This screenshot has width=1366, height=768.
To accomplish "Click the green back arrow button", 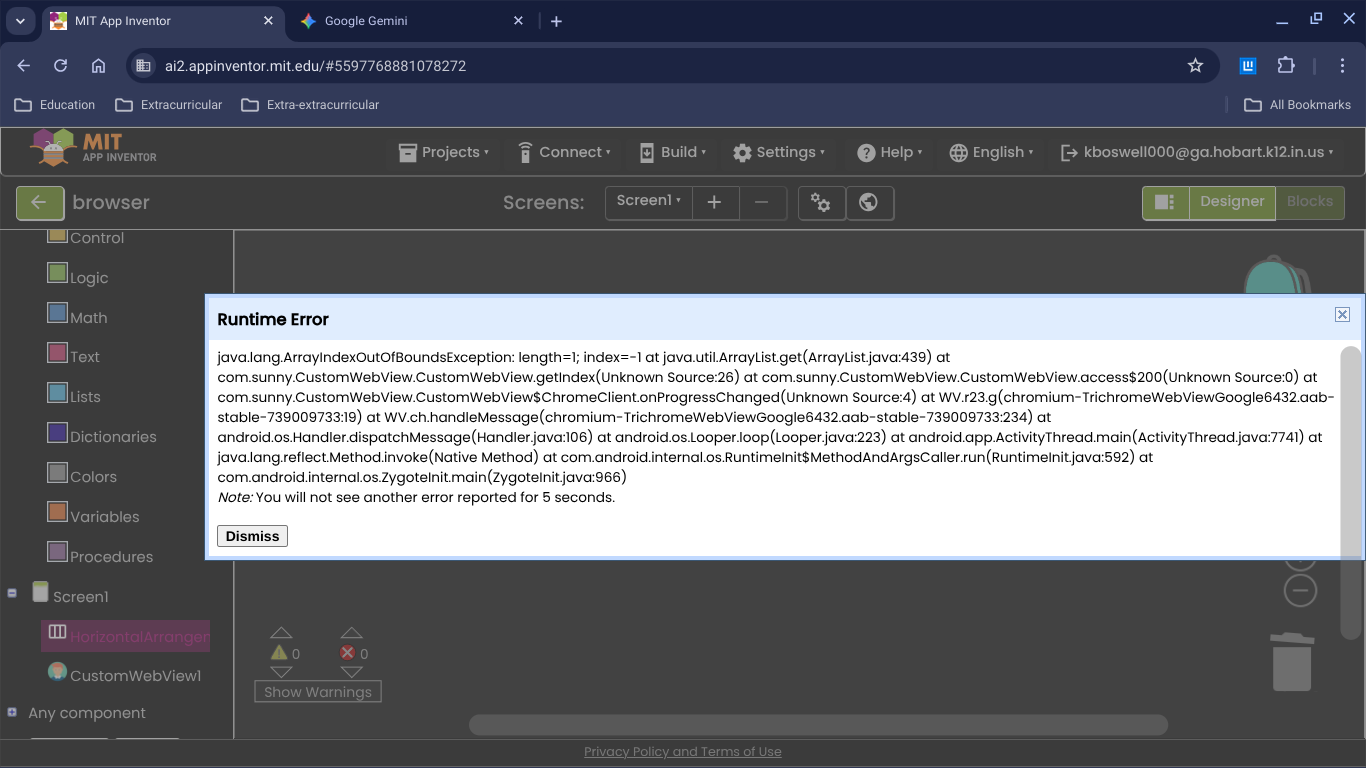I will click(40, 203).
